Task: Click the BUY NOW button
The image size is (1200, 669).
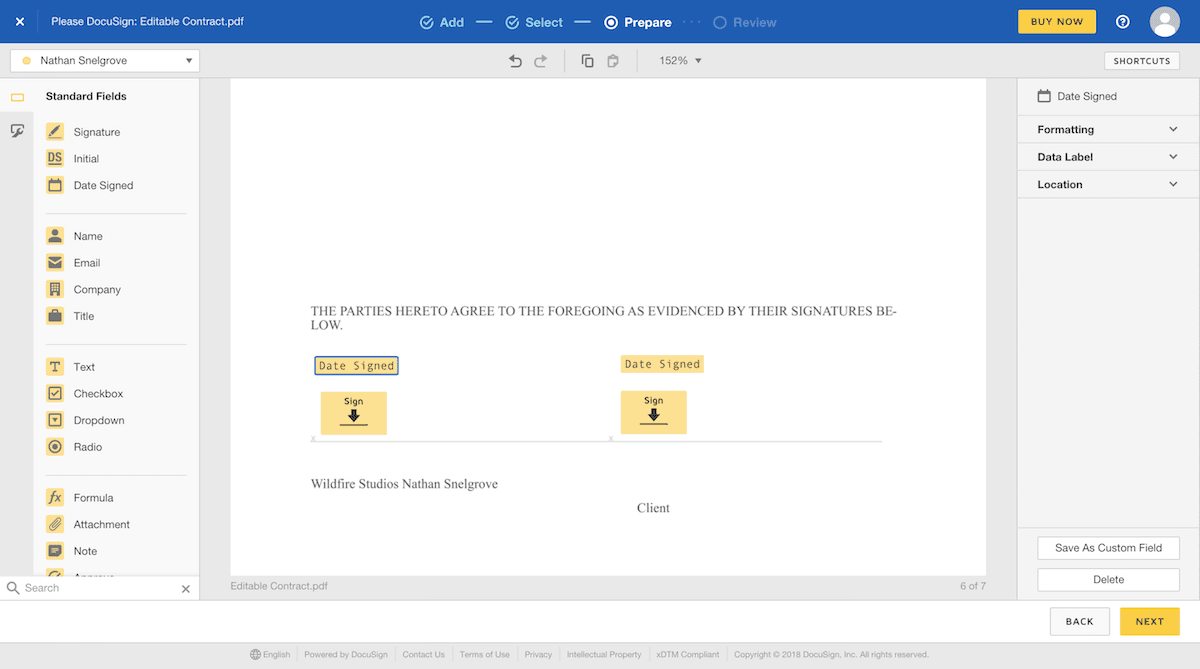Action: tap(1057, 22)
